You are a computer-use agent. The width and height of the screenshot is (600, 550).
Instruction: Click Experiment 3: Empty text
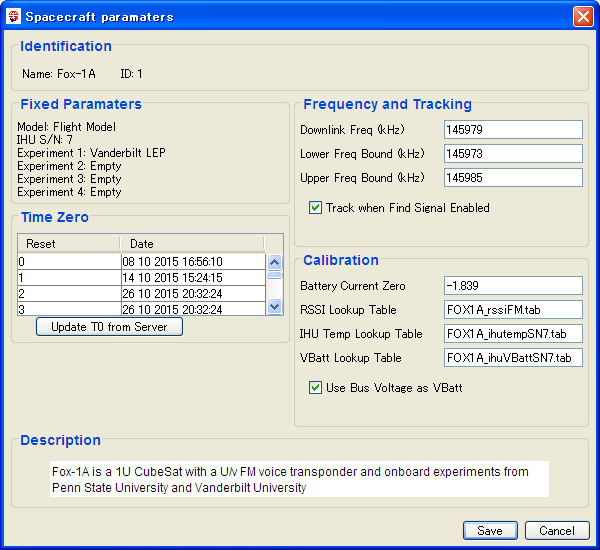pos(69,179)
